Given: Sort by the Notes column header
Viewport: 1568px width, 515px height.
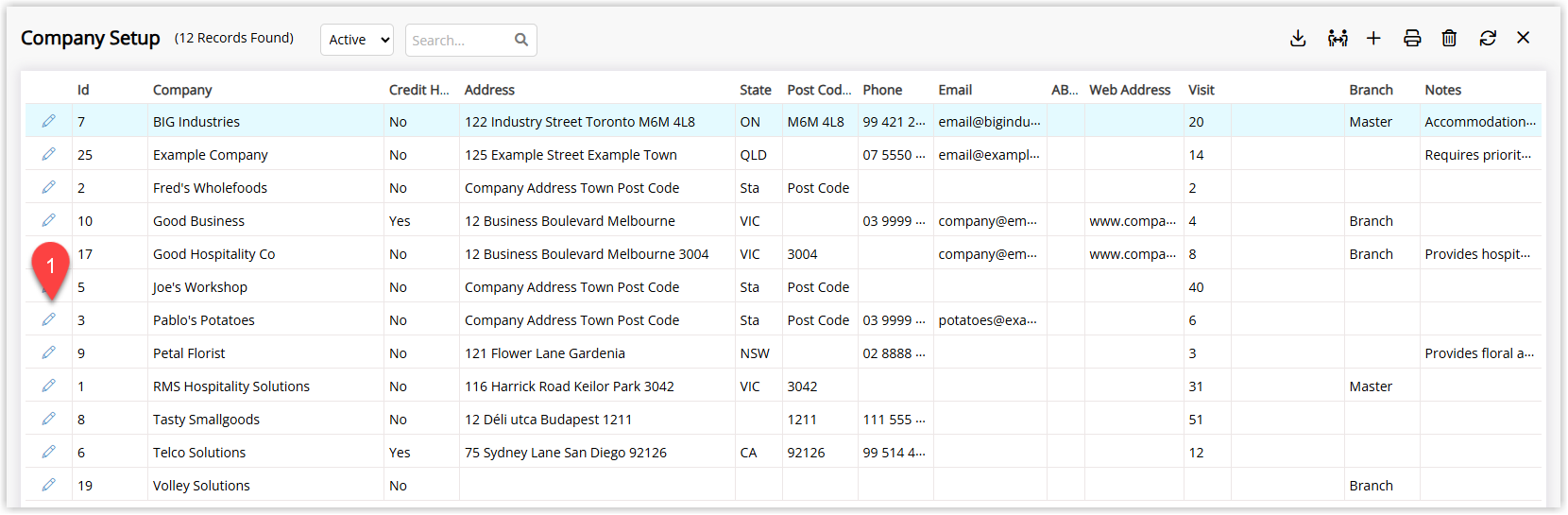Looking at the screenshot, I should pyautogui.click(x=1442, y=90).
